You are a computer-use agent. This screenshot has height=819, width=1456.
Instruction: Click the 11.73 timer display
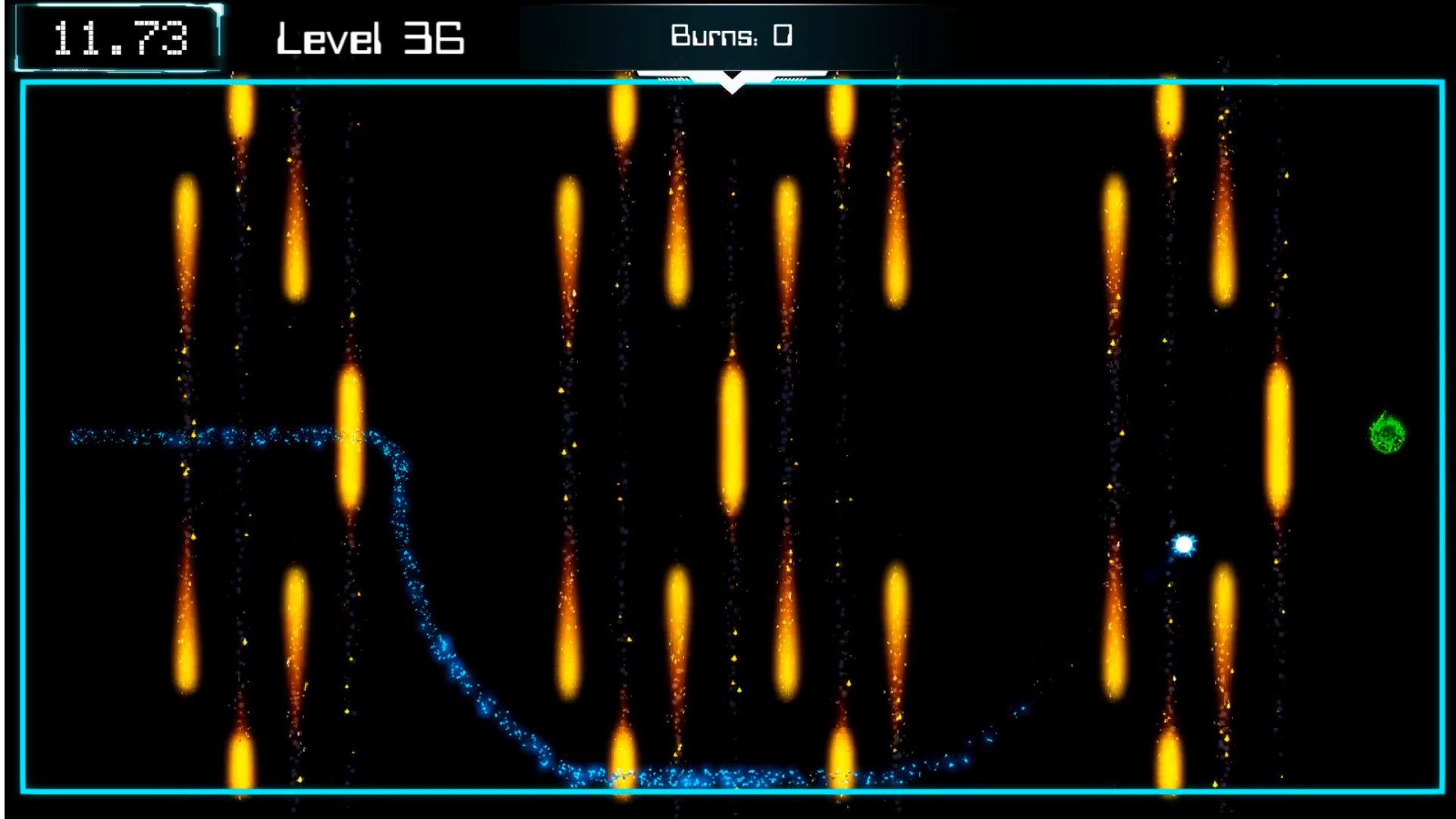(x=119, y=38)
